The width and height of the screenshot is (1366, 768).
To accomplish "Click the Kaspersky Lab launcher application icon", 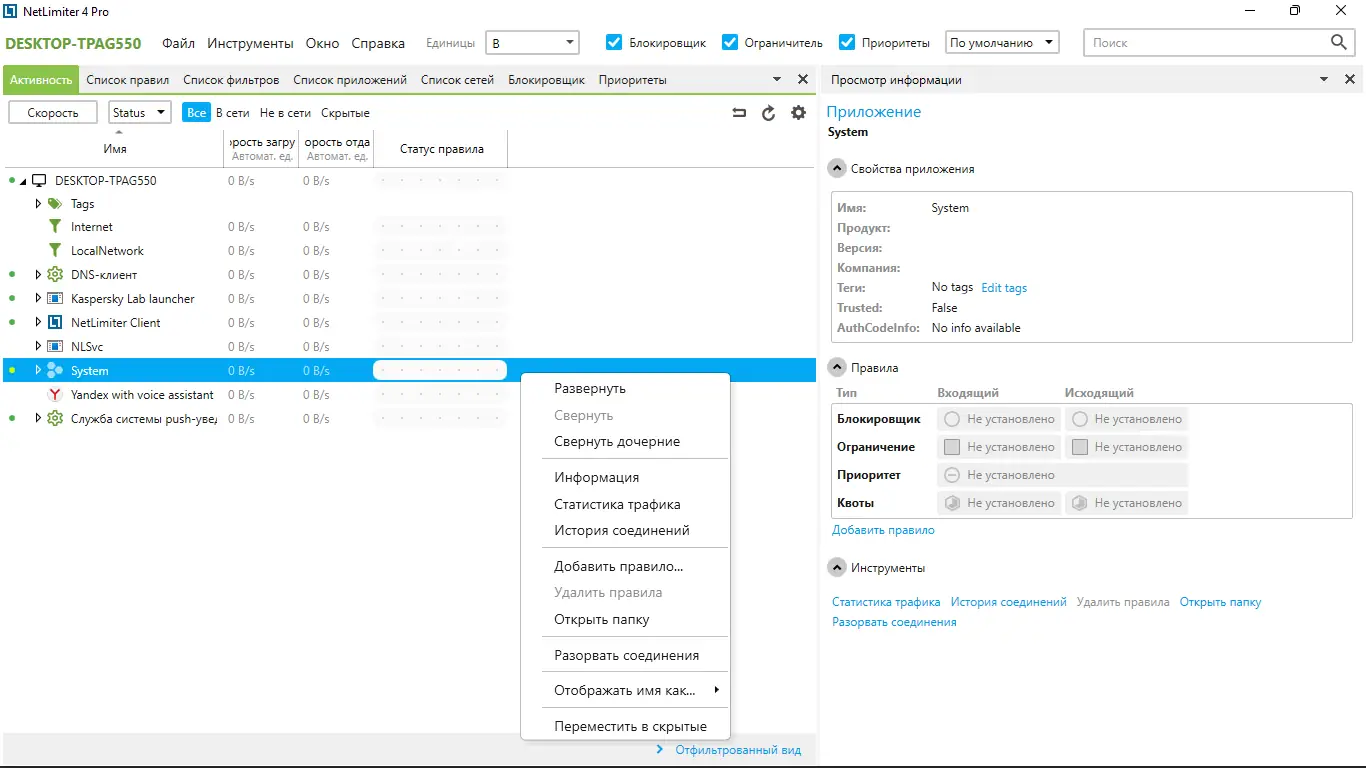I will pyautogui.click(x=55, y=298).
